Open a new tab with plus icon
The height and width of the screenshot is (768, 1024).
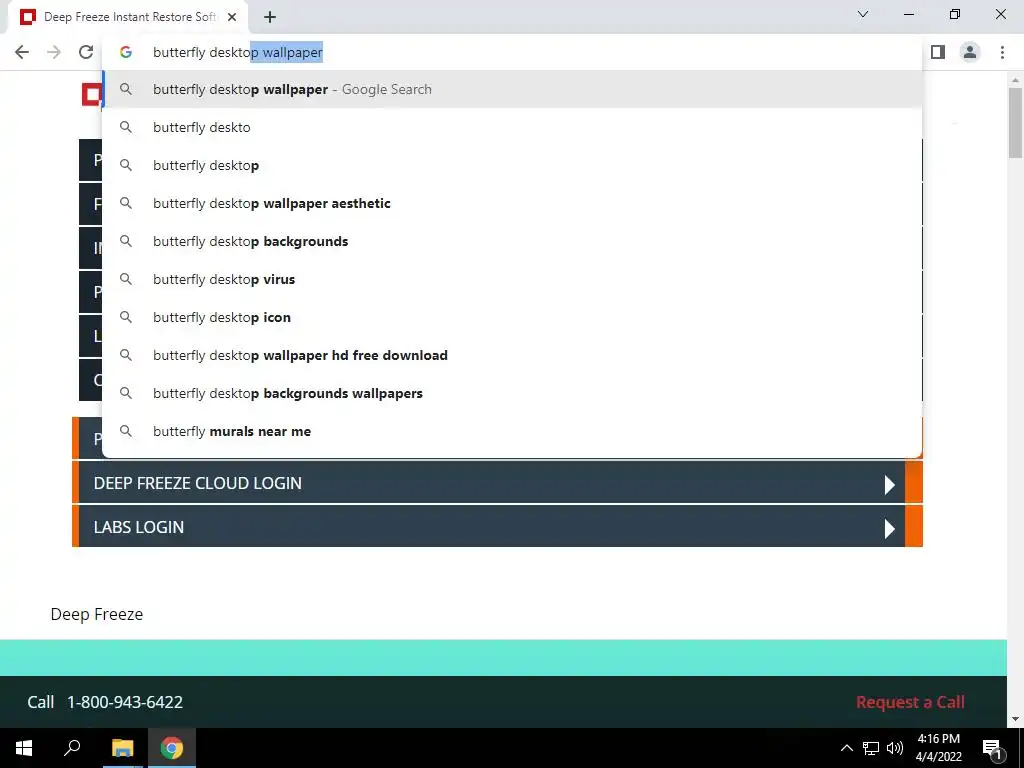coord(270,17)
